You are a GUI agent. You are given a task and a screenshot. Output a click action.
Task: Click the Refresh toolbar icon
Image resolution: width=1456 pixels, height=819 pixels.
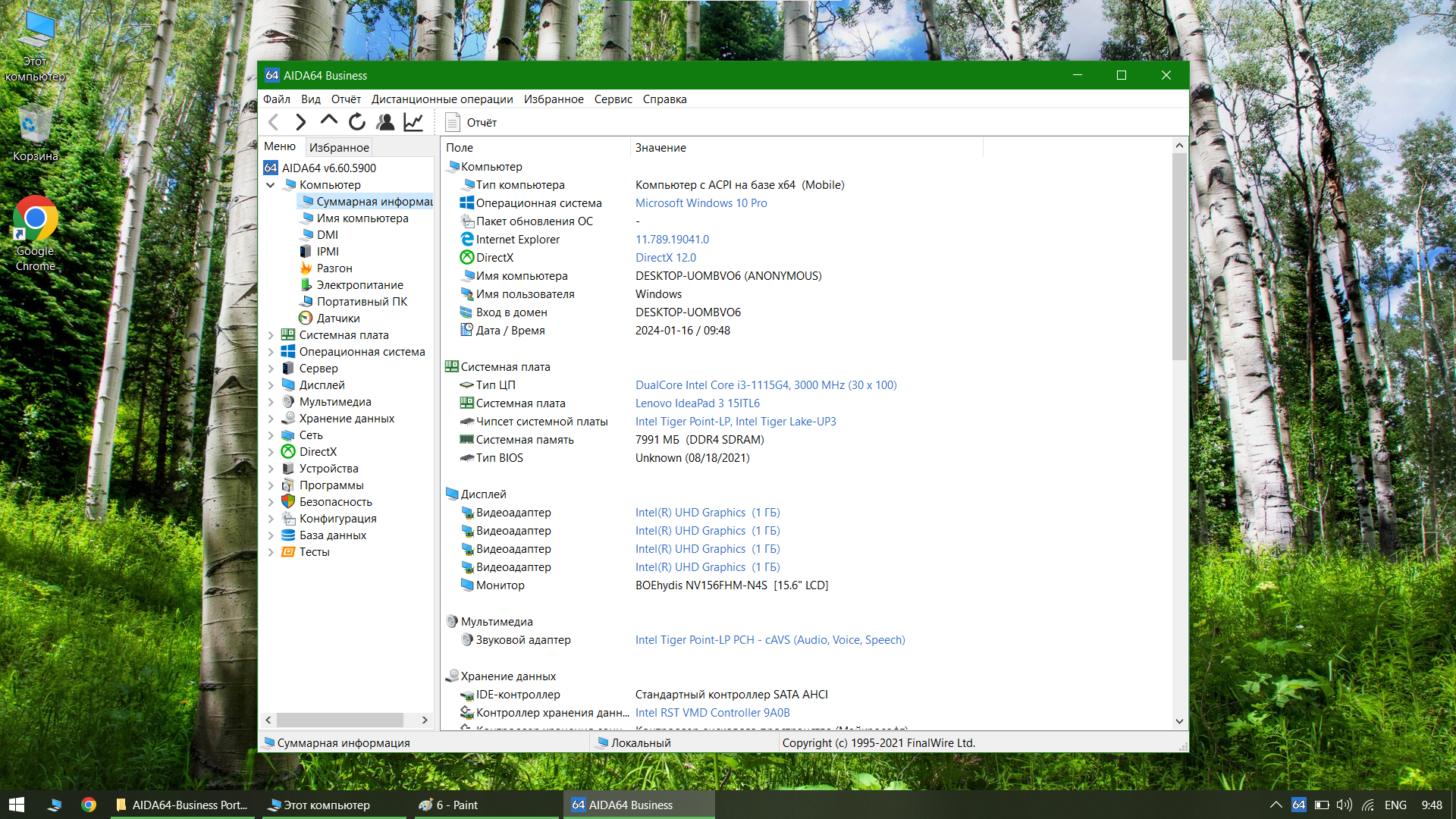357,122
